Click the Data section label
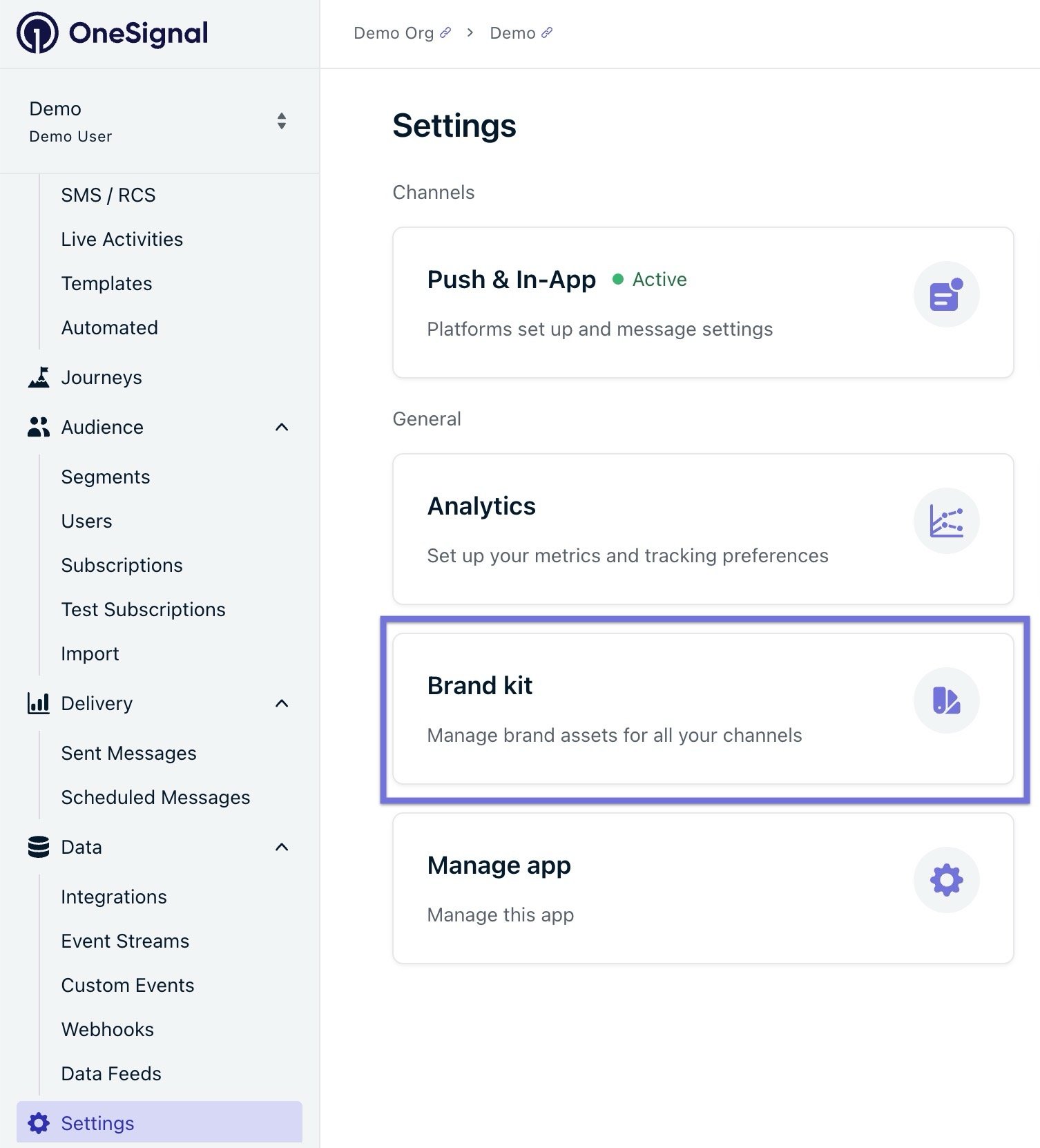 pos(81,847)
